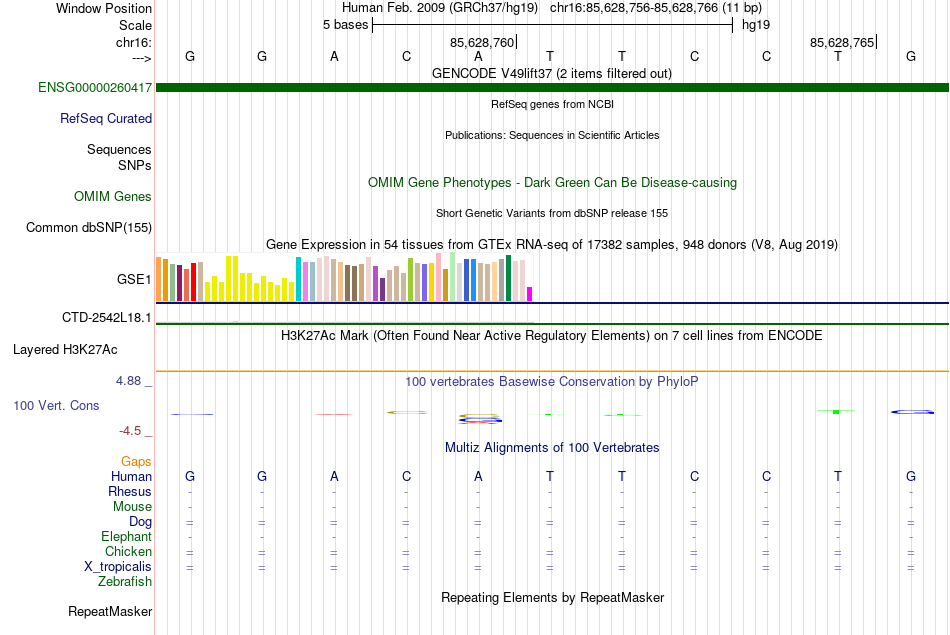
Task: Select the SNPs track label
Action: pyautogui.click(x=135, y=165)
